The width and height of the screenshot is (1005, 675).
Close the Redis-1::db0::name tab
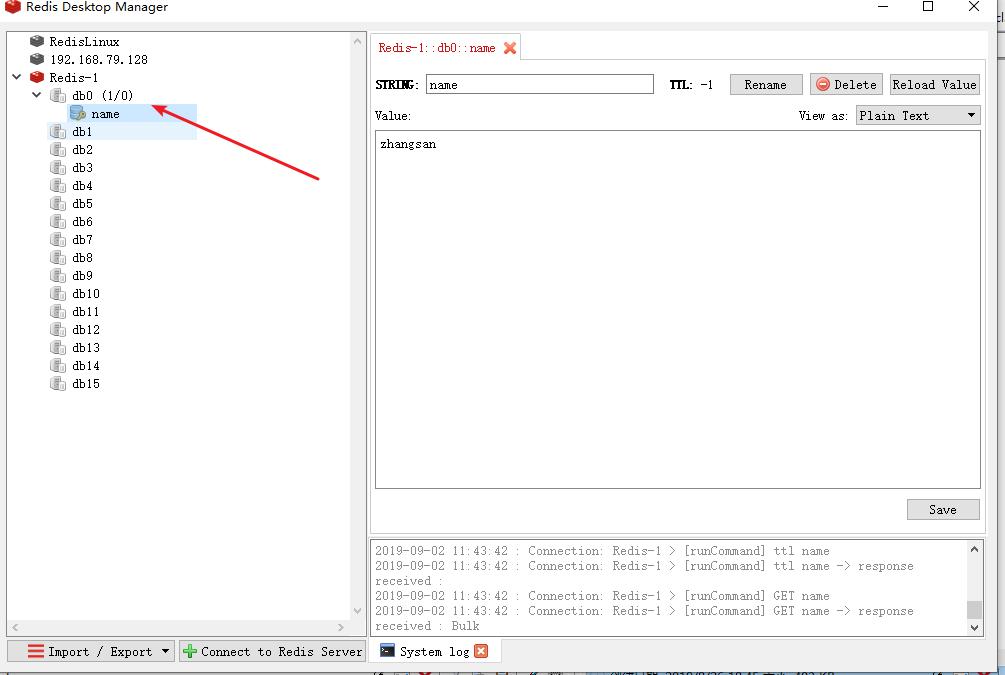point(510,48)
